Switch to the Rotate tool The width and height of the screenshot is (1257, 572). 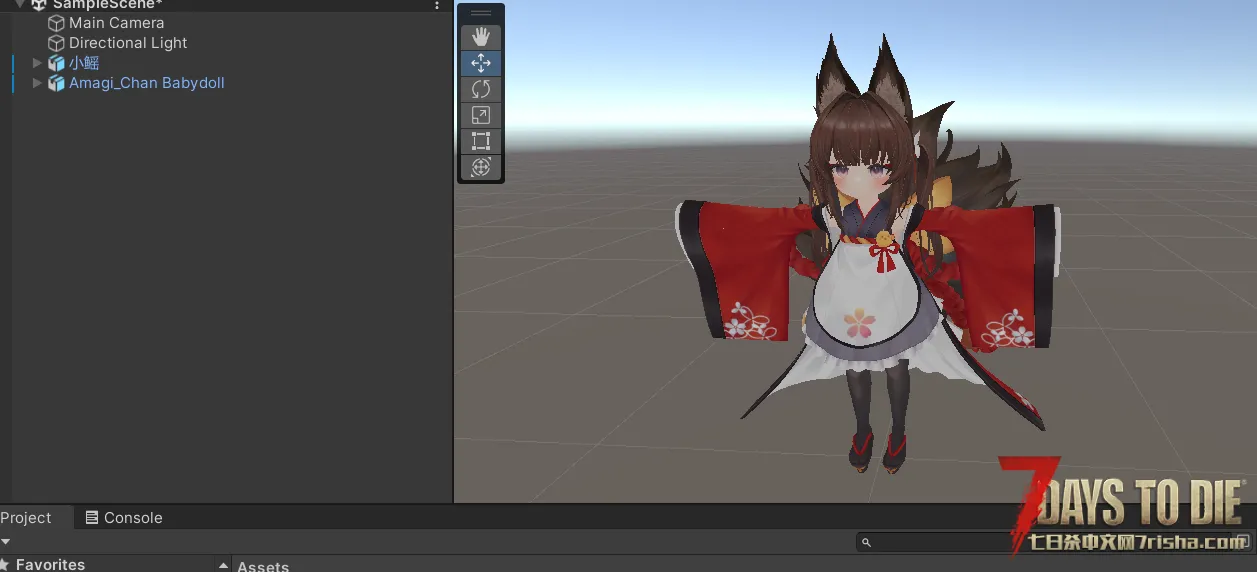coord(481,89)
